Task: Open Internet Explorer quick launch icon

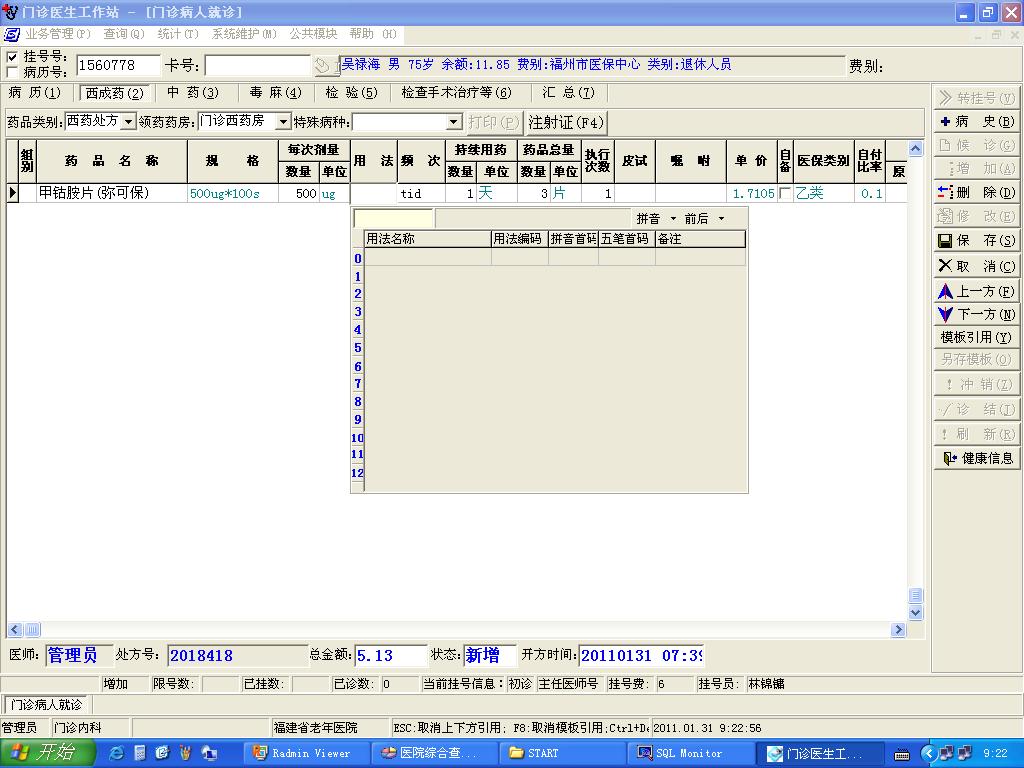Action: click(116, 753)
